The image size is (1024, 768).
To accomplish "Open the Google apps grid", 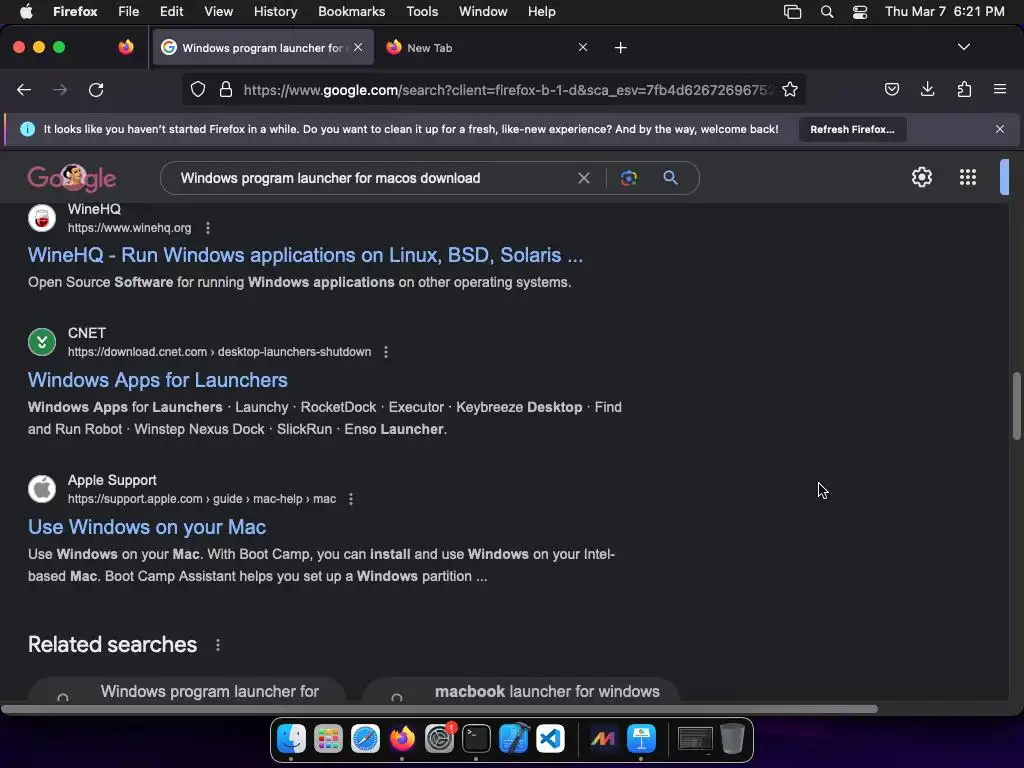I will click(x=968, y=177).
